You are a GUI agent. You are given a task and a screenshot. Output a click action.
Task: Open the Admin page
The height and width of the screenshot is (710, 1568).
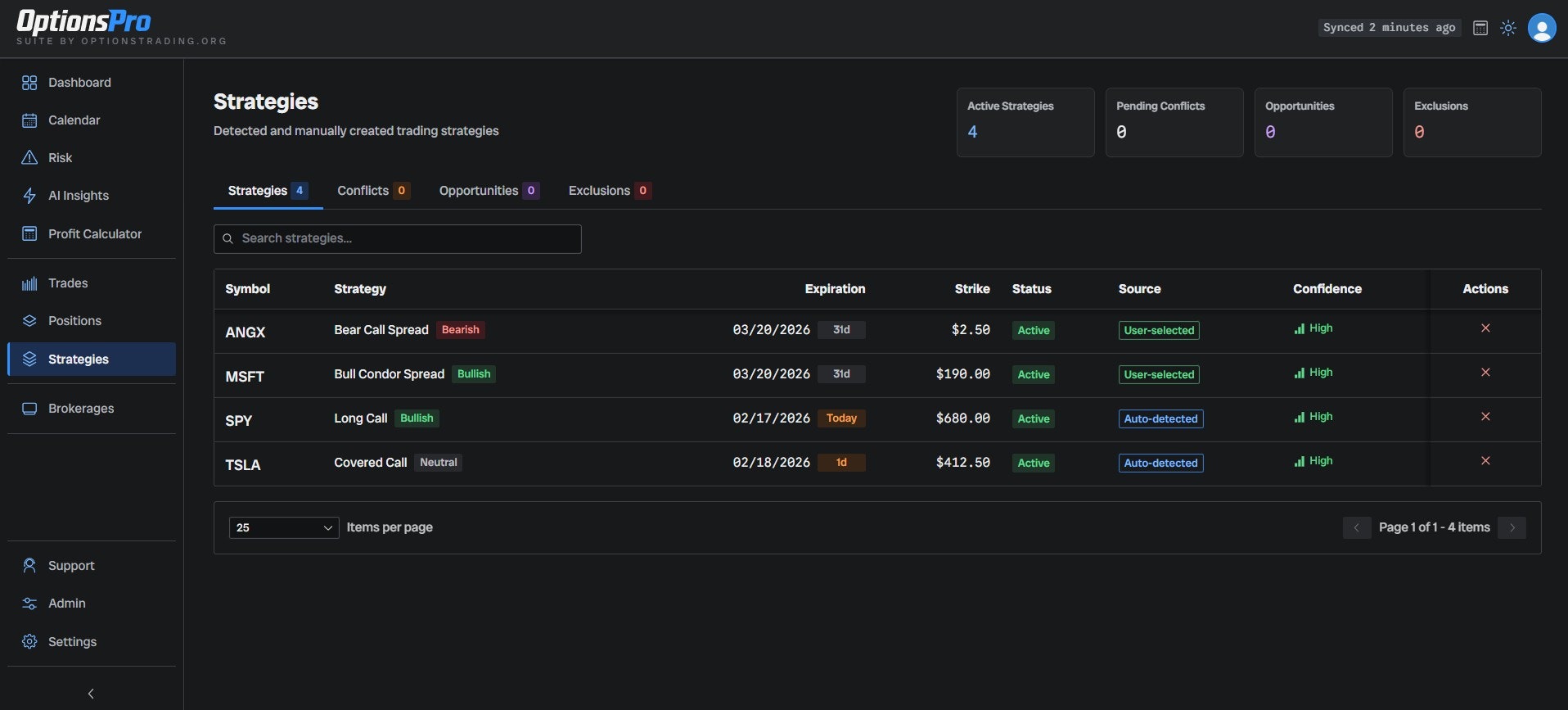92,604
